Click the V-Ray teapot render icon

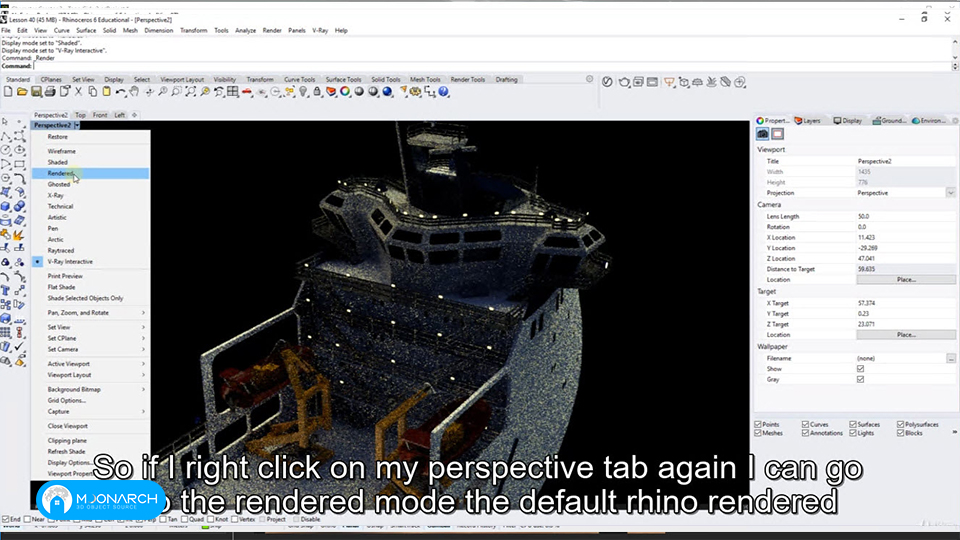point(624,82)
